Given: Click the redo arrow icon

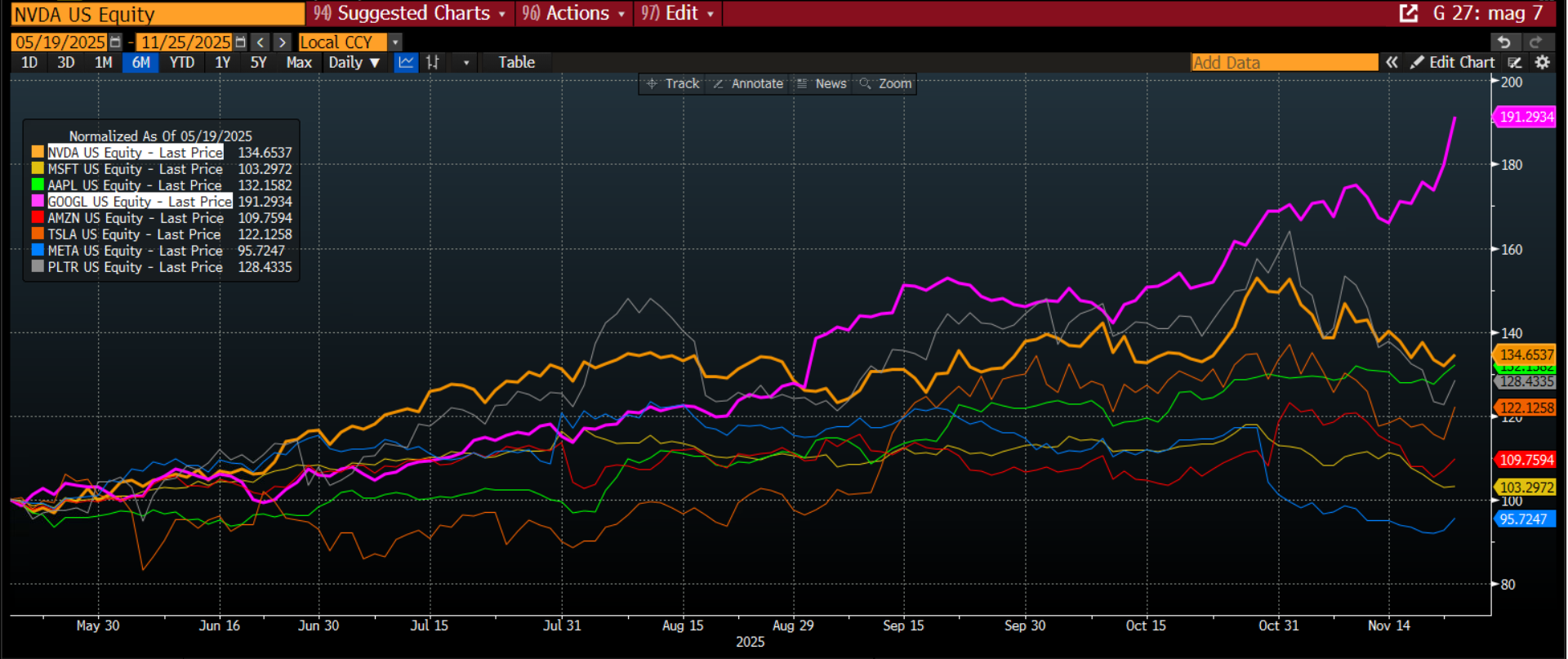Looking at the screenshot, I should tap(1535, 42).
